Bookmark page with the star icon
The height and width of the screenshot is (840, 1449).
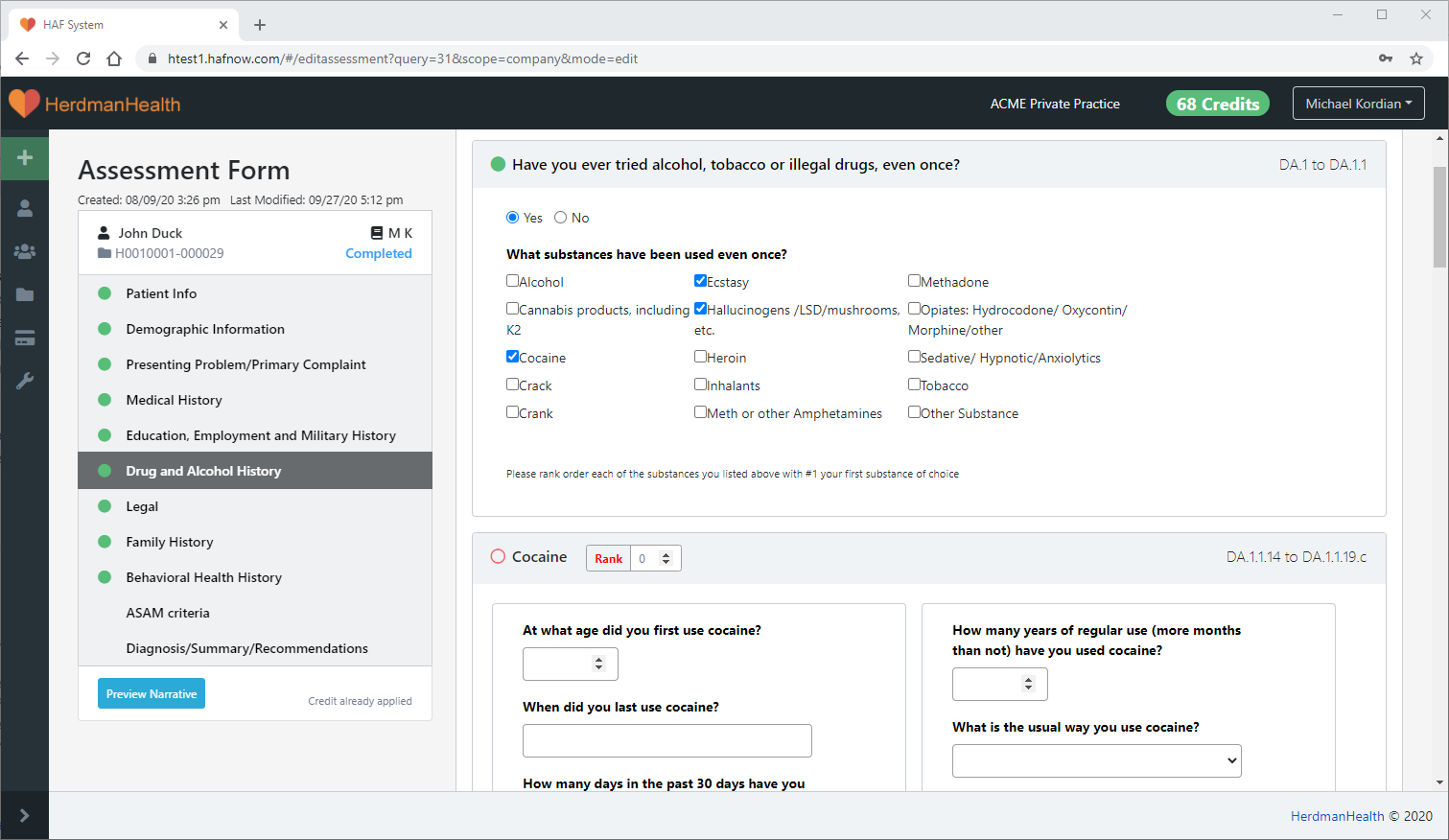pos(1415,58)
